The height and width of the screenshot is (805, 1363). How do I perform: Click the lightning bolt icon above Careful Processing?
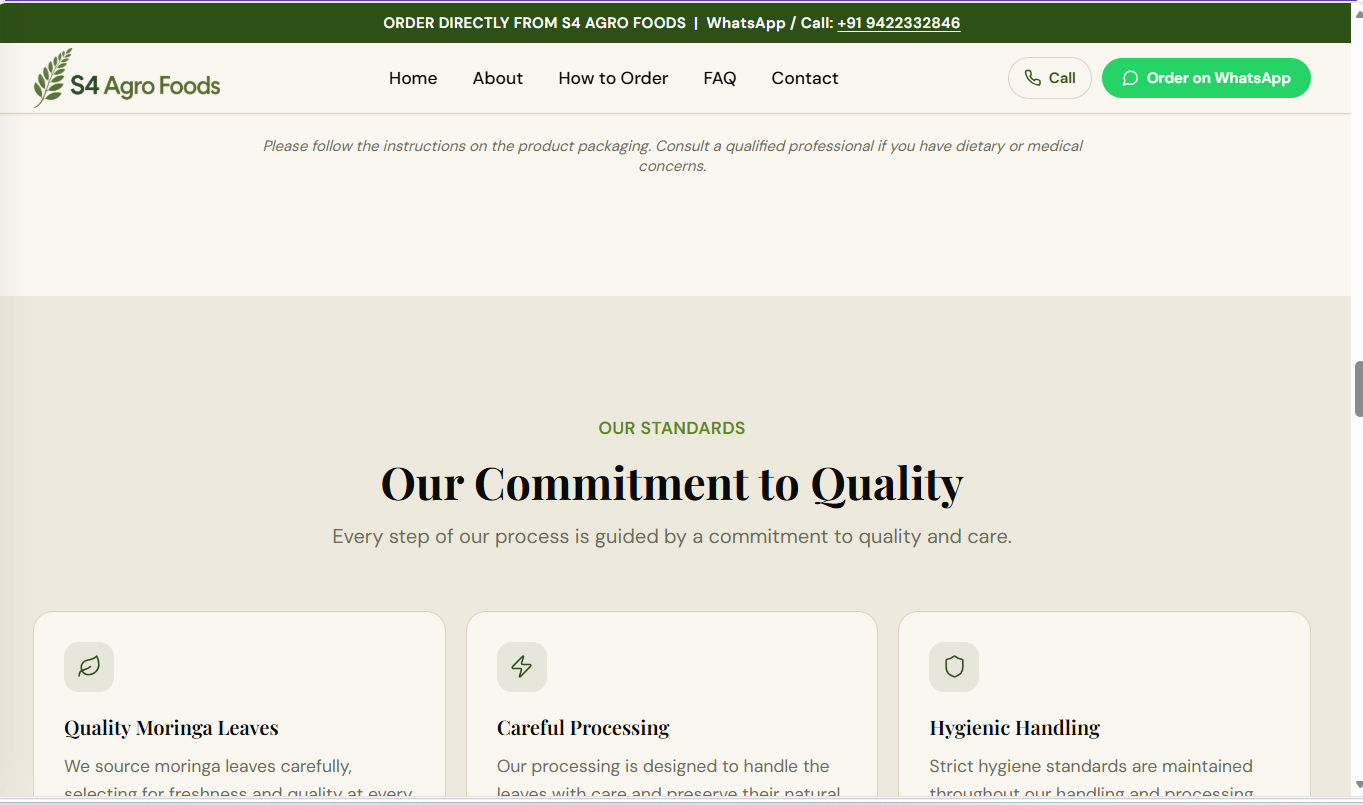coord(522,667)
